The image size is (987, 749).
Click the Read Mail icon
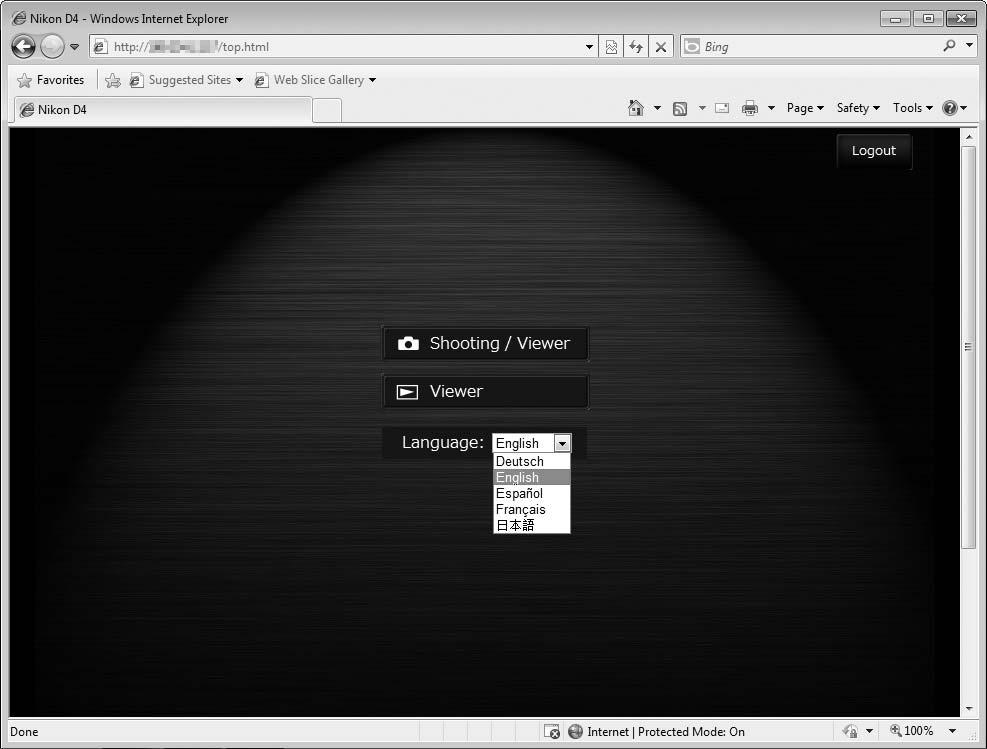pos(722,108)
